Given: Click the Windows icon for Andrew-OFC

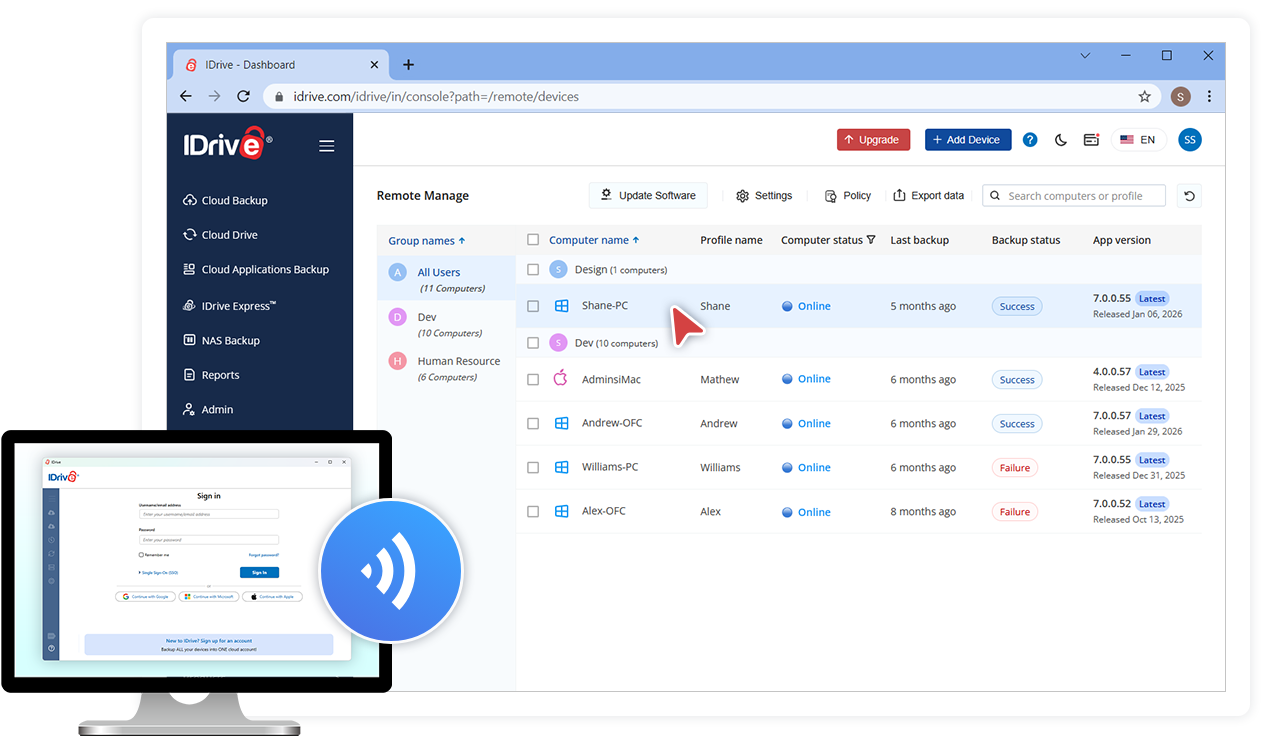Looking at the screenshot, I should pyautogui.click(x=561, y=423).
